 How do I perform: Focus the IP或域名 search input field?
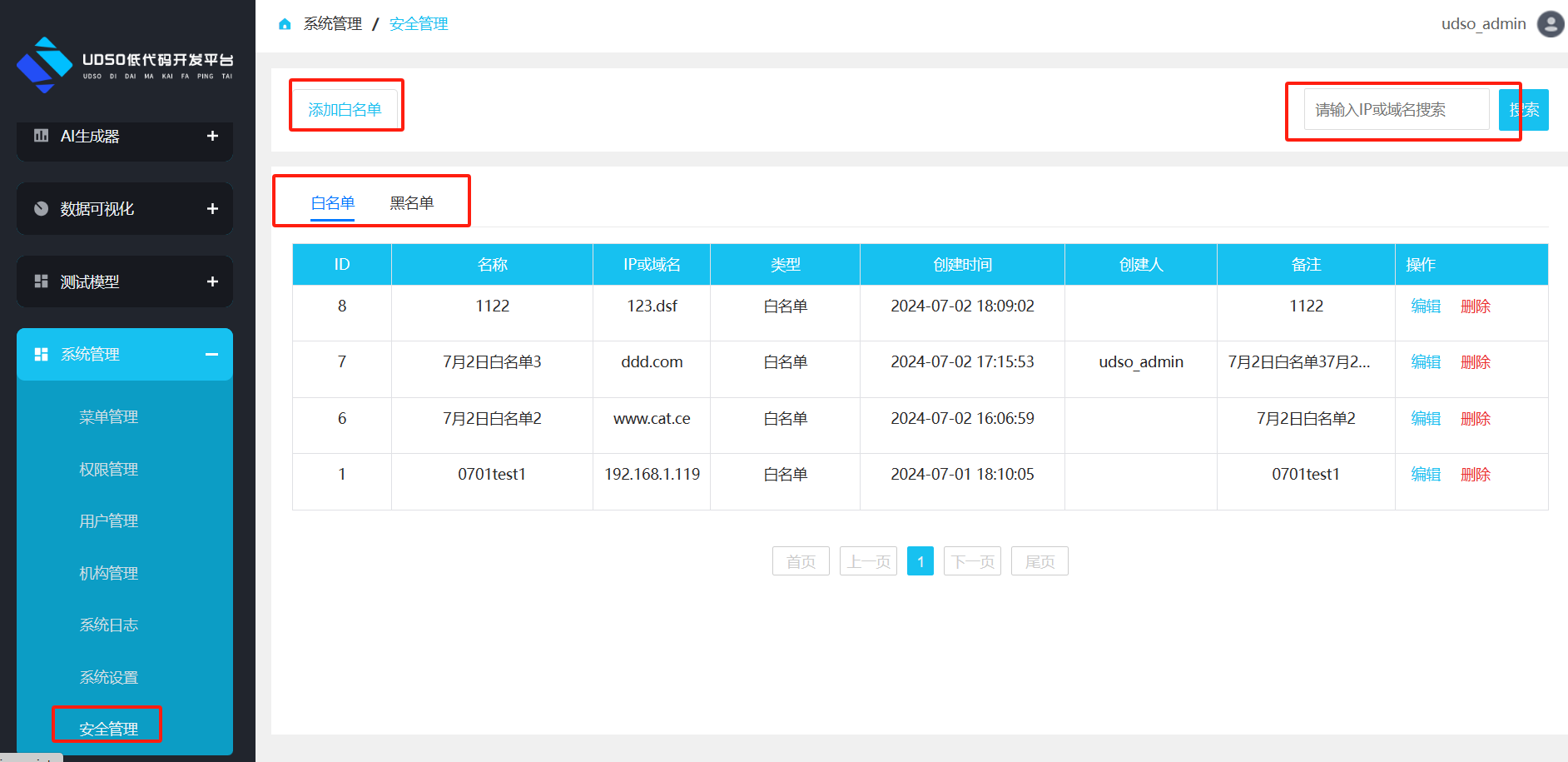click(x=1396, y=109)
